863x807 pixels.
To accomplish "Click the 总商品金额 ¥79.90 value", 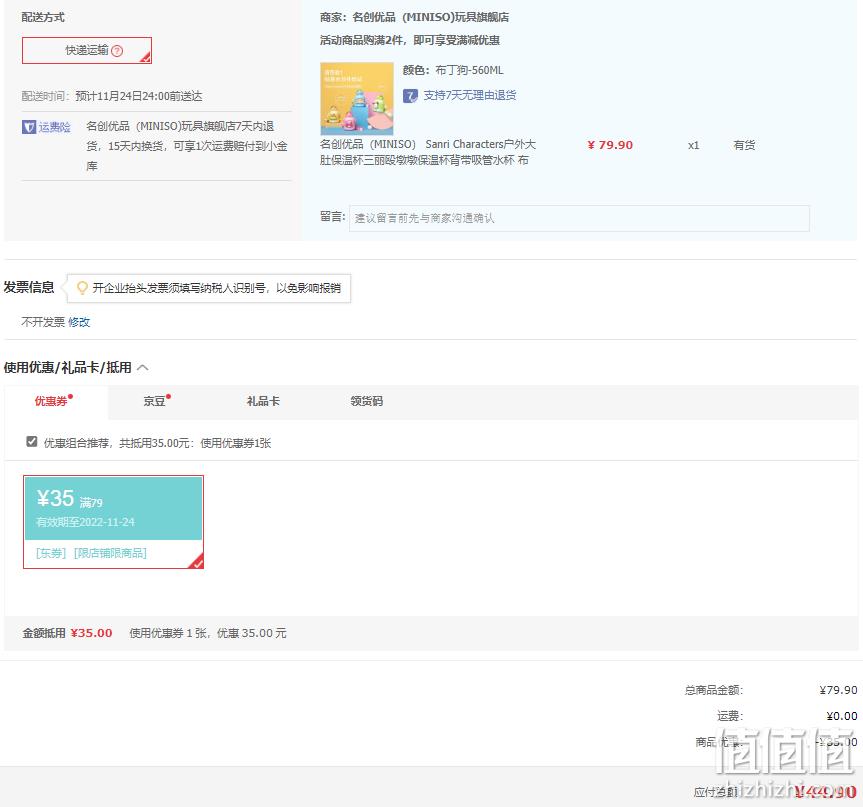I will click(838, 690).
